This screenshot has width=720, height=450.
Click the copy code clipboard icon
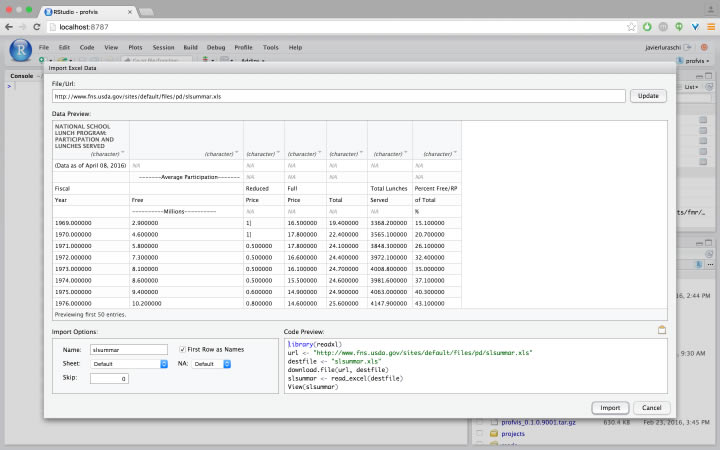point(661,329)
